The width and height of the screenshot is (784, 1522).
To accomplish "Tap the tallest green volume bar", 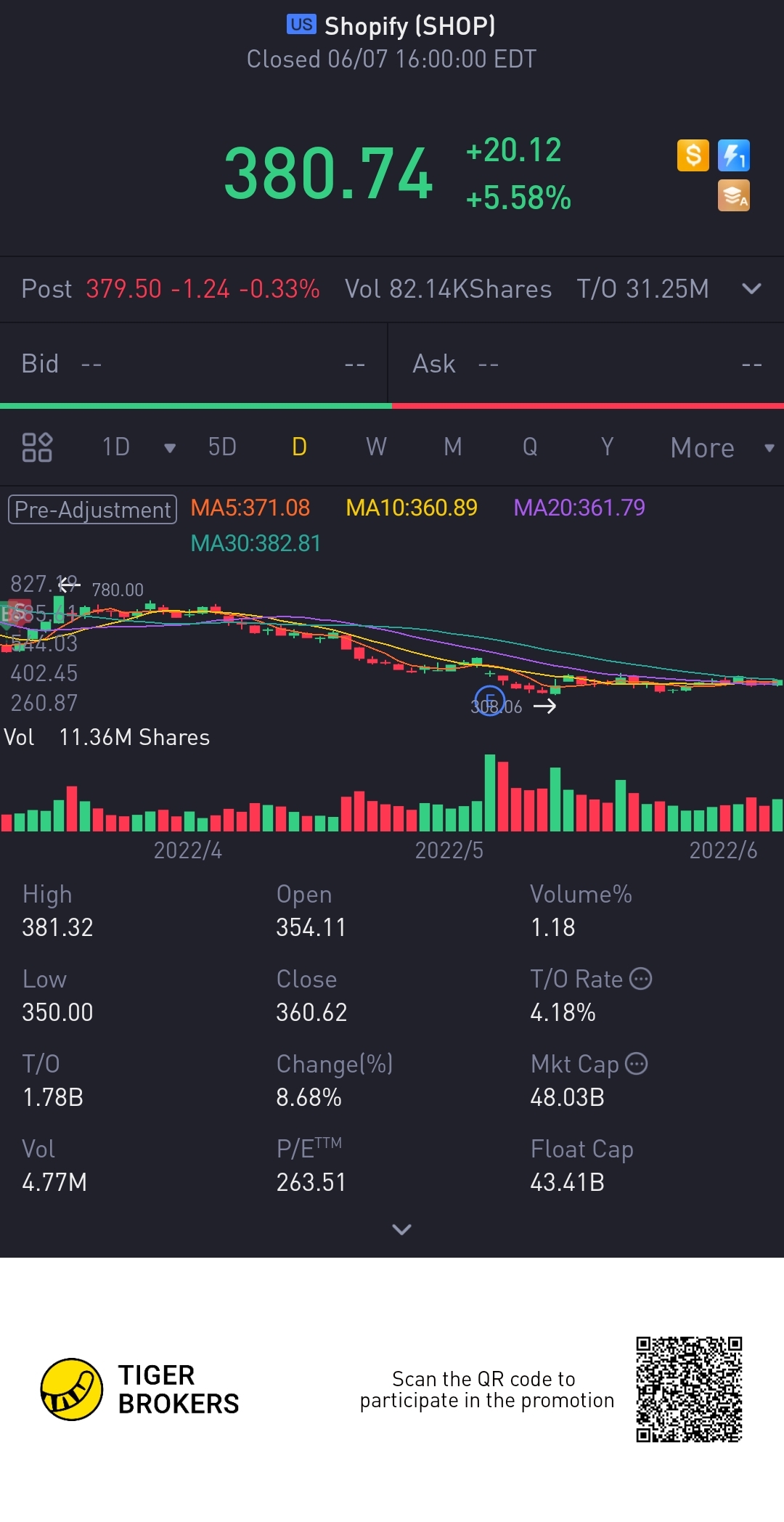I will (x=490, y=793).
